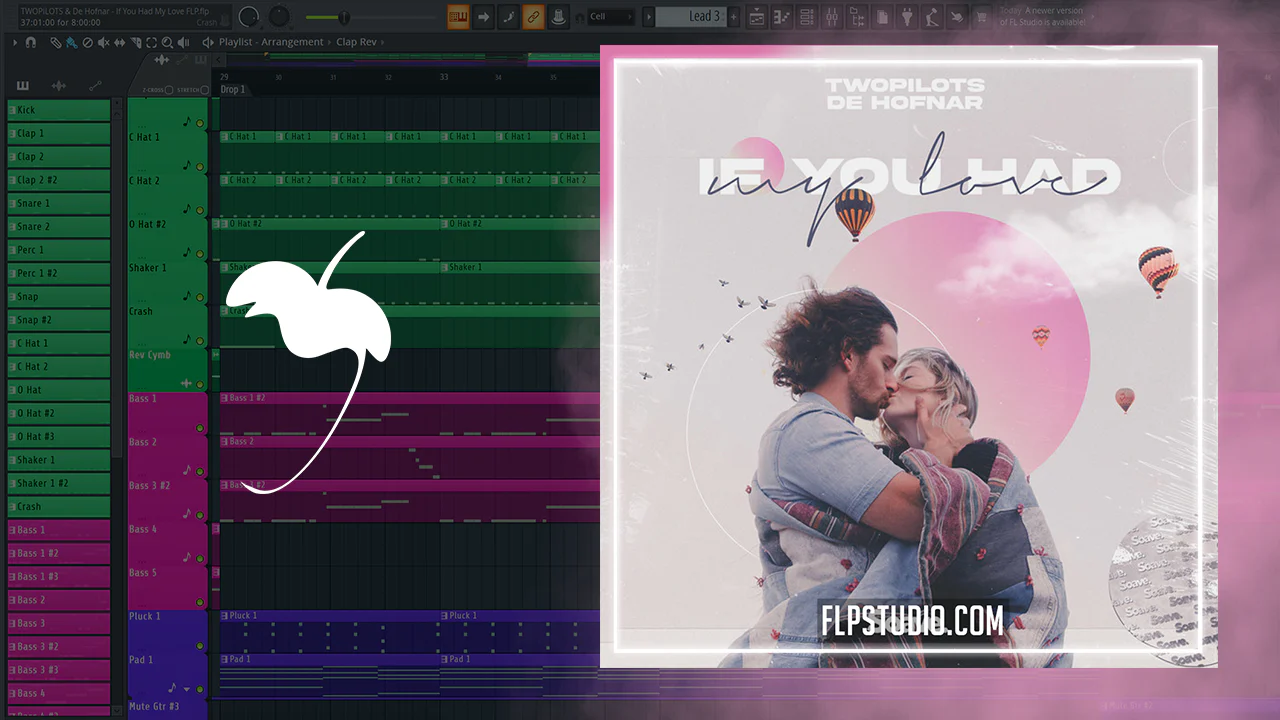Click the project title hint panel
This screenshot has width=1280, height=720.
pyautogui.click(x=123, y=16)
